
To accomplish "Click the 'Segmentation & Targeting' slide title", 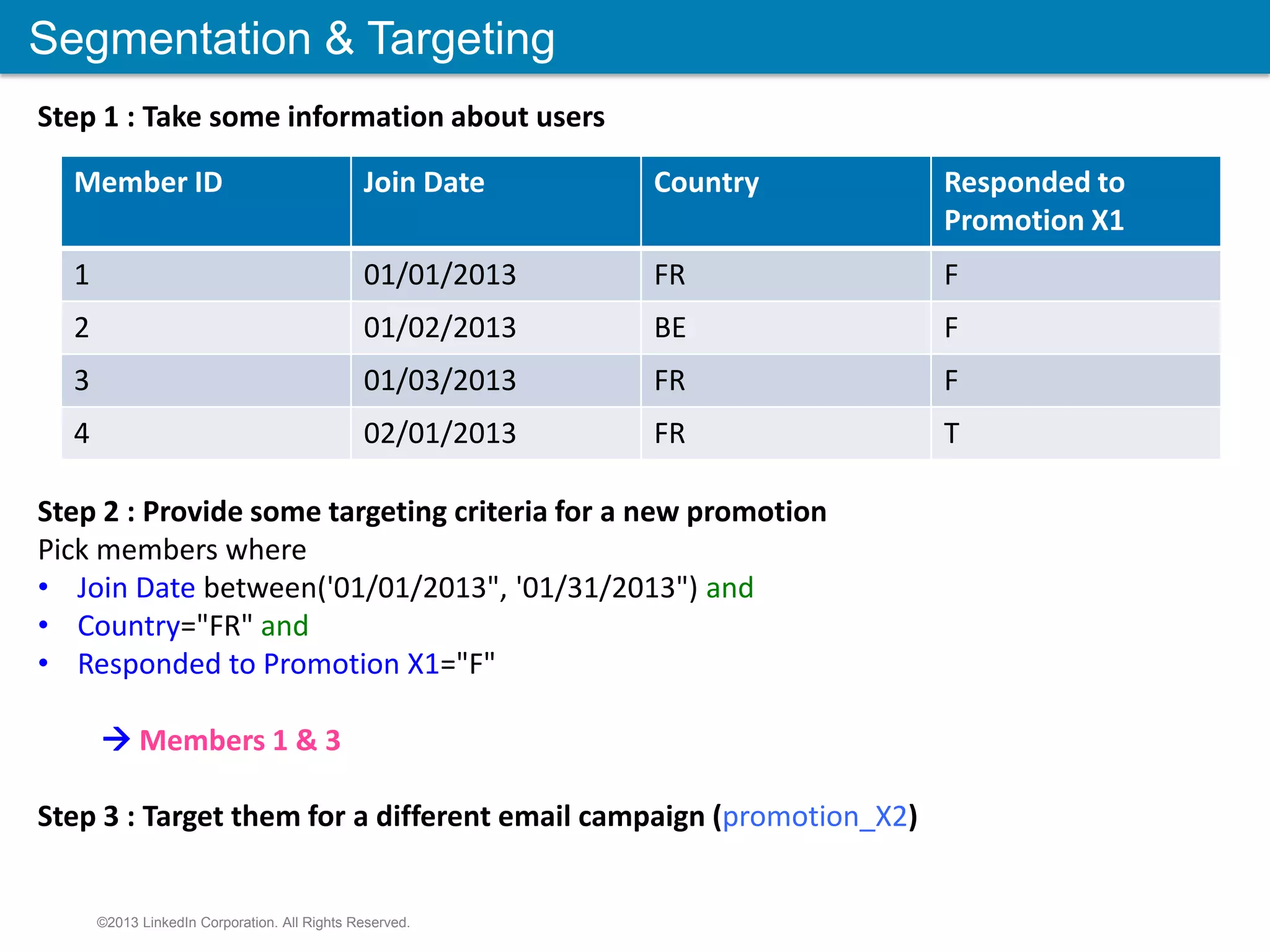I will point(292,38).
